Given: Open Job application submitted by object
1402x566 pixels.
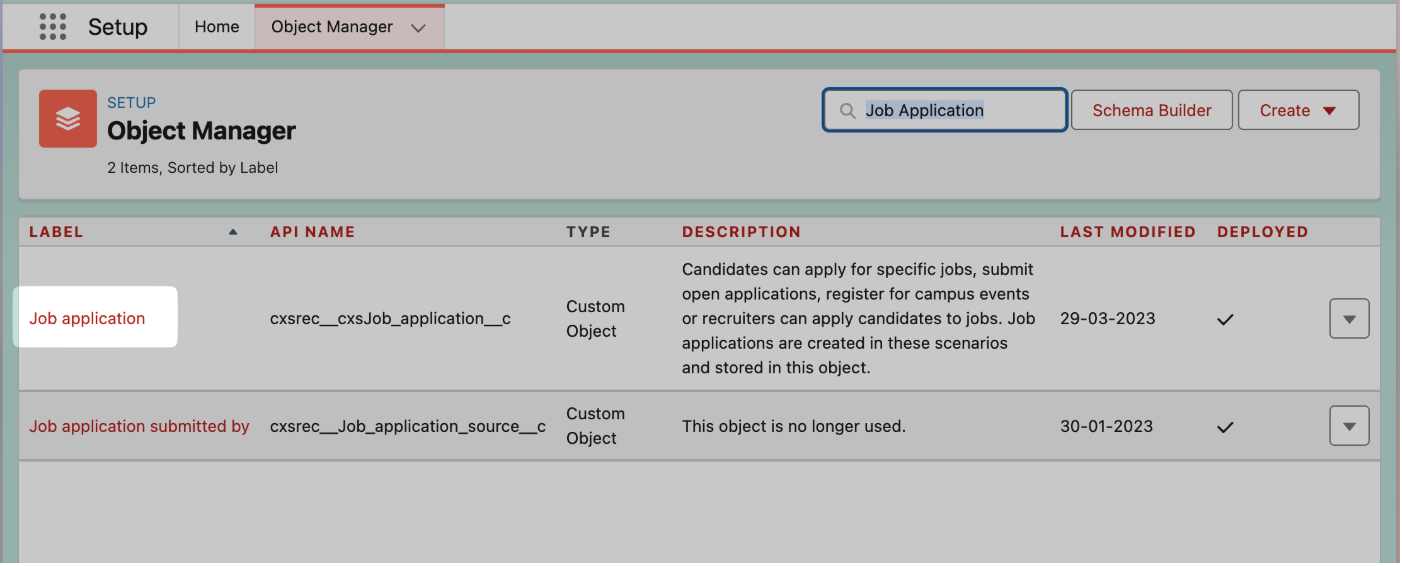Looking at the screenshot, I should pyautogui.click(x=139, y=426).
